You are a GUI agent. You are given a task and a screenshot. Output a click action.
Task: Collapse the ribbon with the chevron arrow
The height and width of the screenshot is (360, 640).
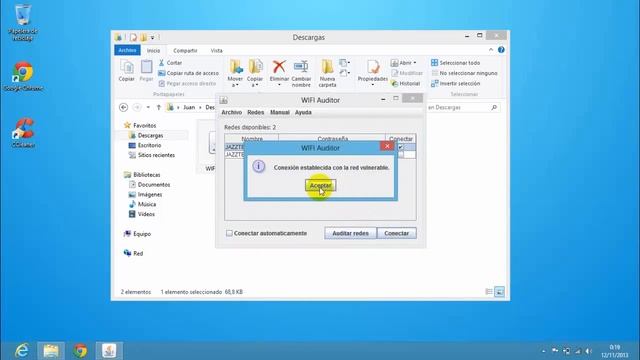[491, 50]
